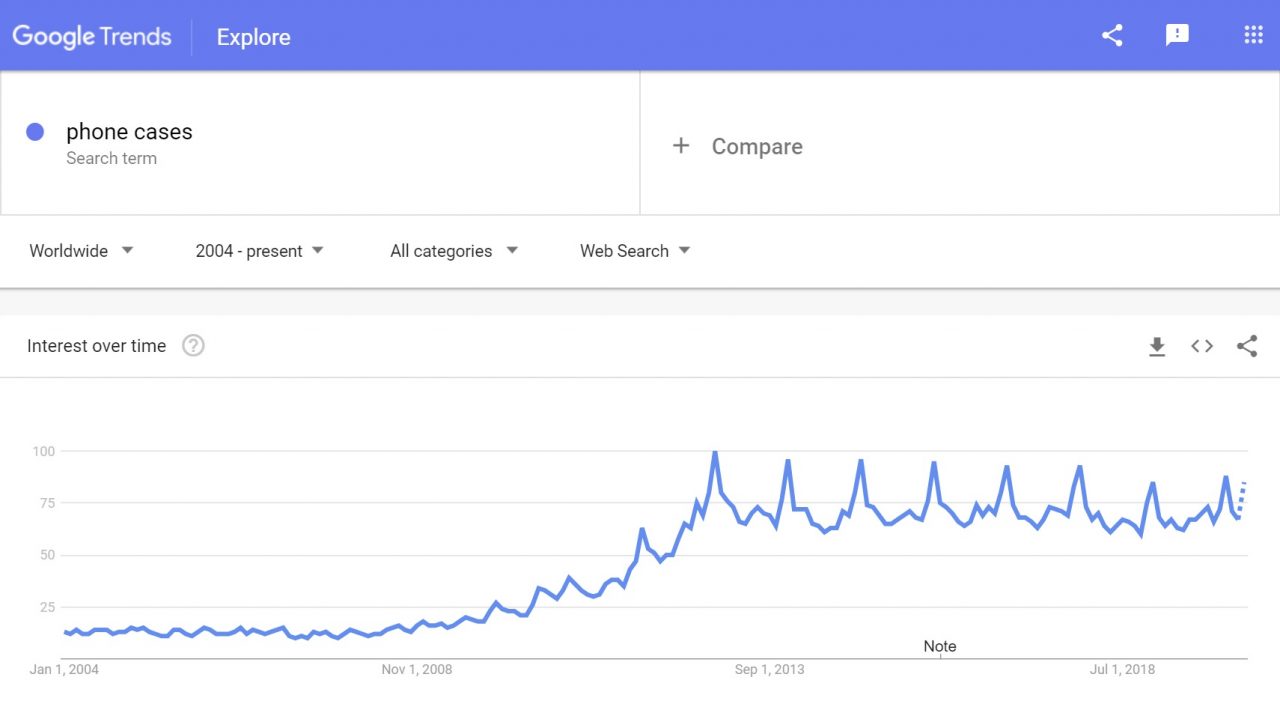Open help for Interest over time

pyautogui.click(x=193, y=346)
